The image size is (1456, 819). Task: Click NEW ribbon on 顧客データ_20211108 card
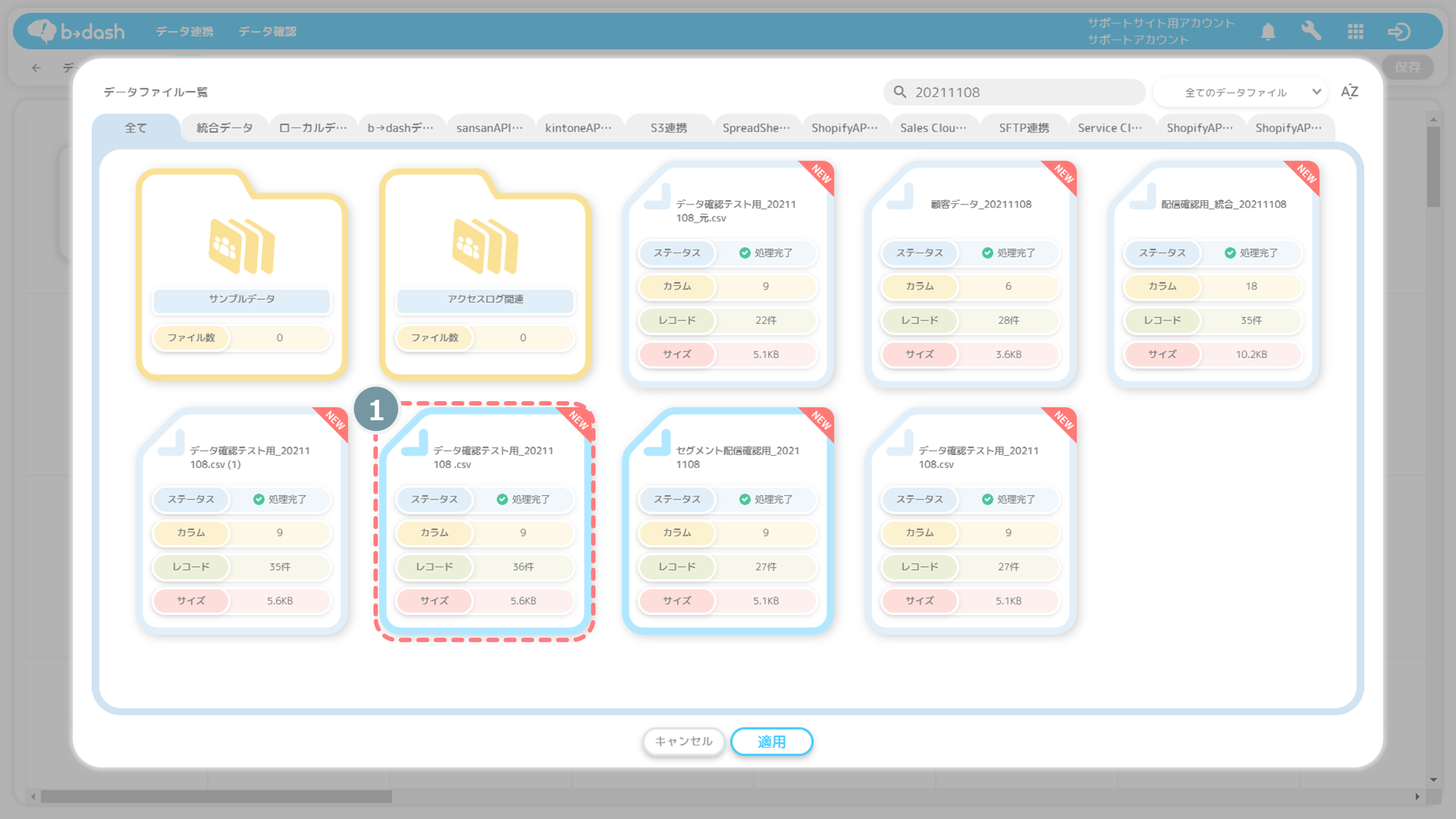[x=1061, y=176]
